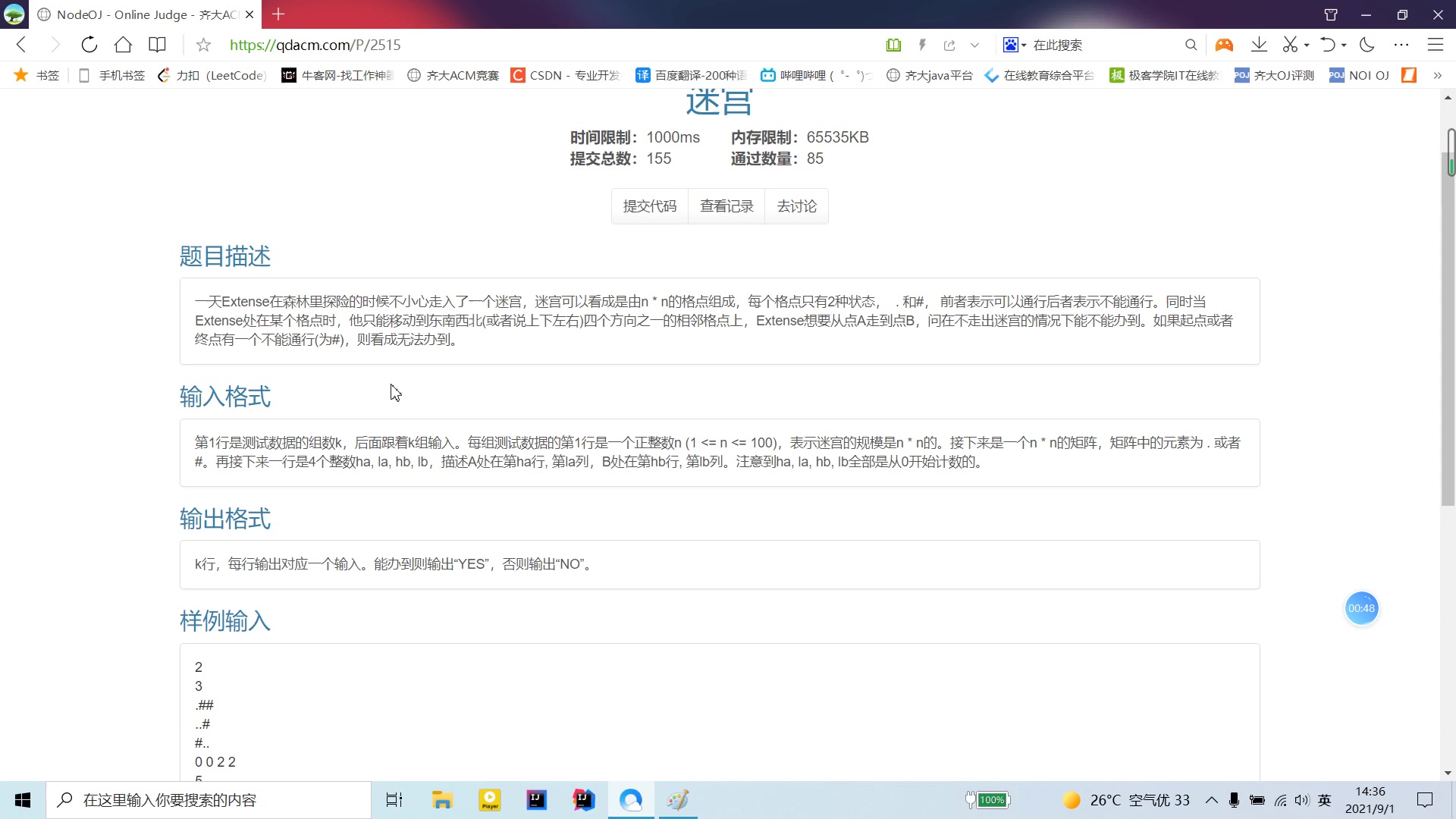Screen dimensions: 1456x819
Task: Click the volume speaker tray icon
Action: pos(1302,800)
